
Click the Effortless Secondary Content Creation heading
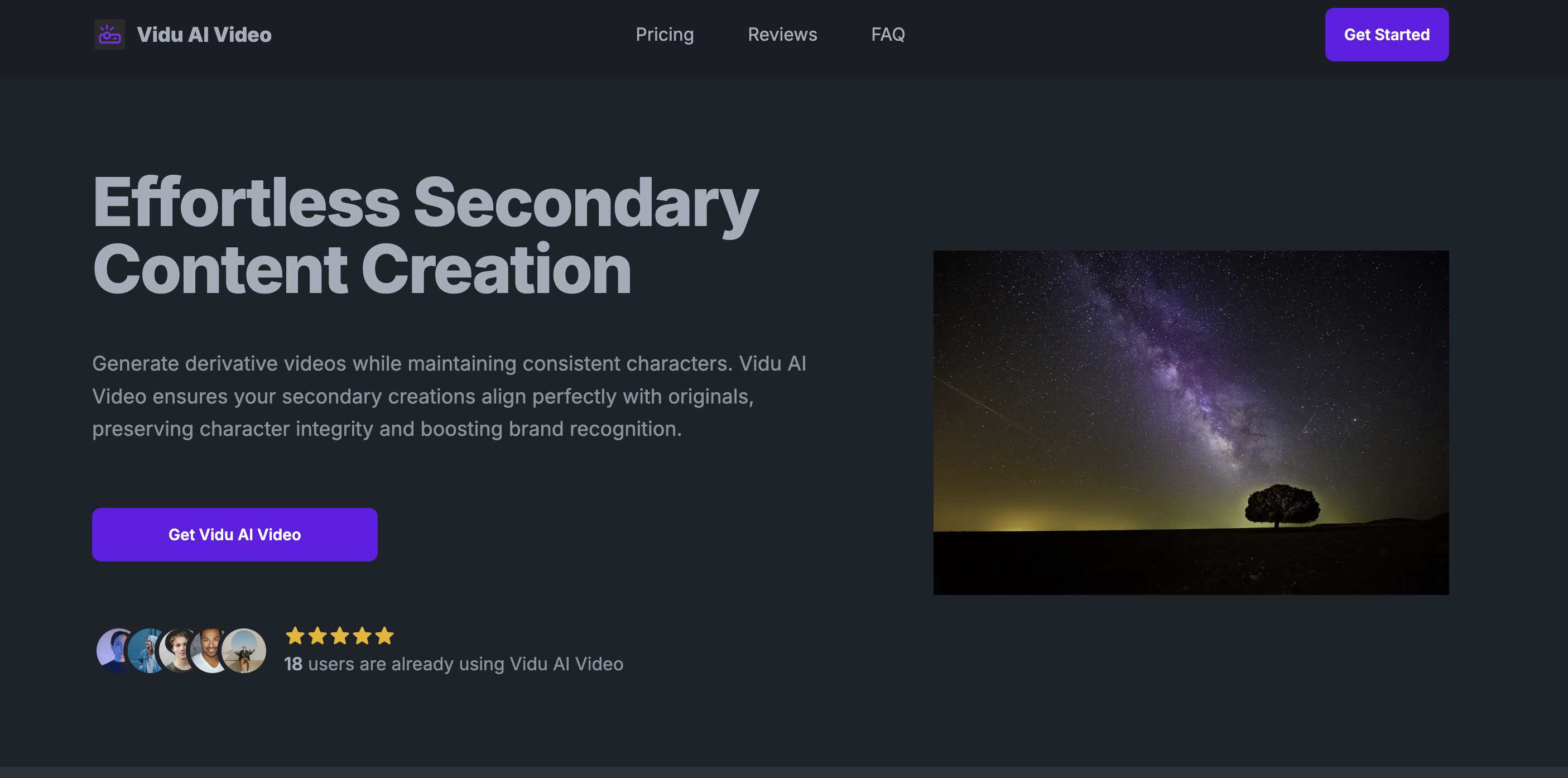coord(425,235)
